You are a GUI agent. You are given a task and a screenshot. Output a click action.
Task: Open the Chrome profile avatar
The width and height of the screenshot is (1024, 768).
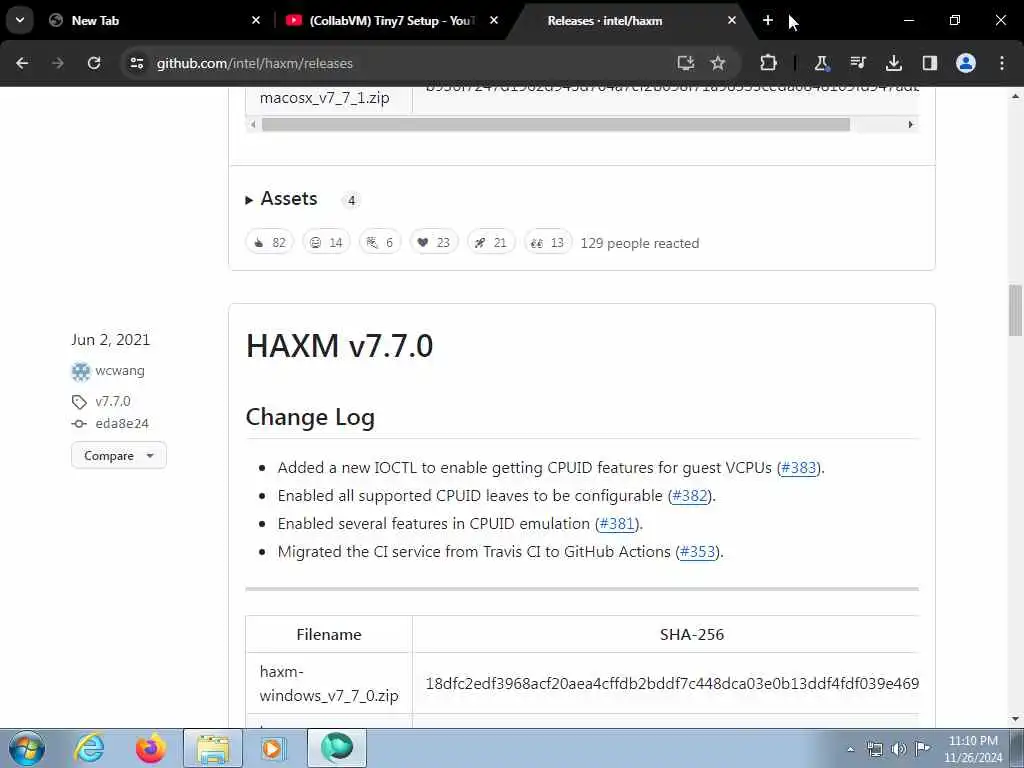[x=966, y=63]
